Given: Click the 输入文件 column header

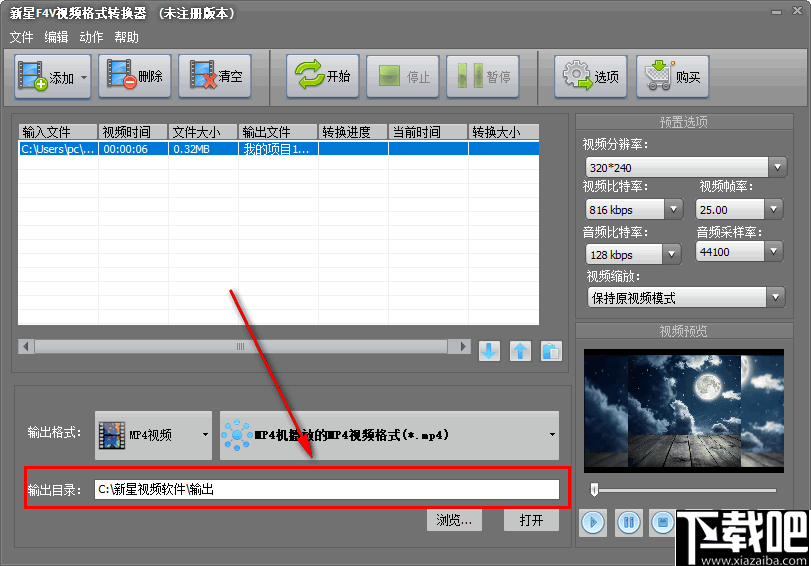Looking at the screenshot, I should coord(58,132).
